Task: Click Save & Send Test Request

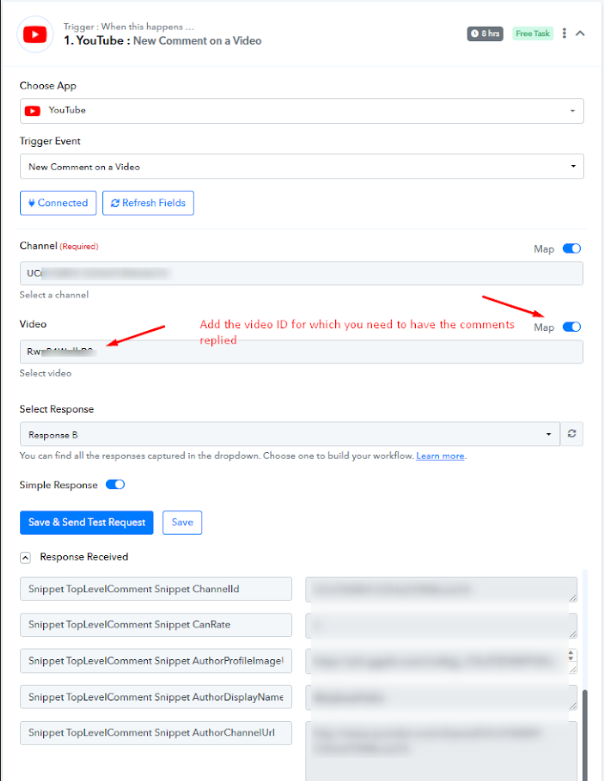Action: (87, 522)
